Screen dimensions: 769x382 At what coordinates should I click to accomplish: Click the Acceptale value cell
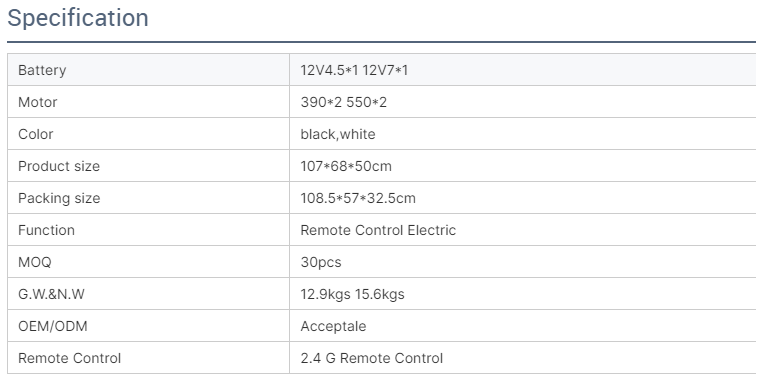click(522, 326)
